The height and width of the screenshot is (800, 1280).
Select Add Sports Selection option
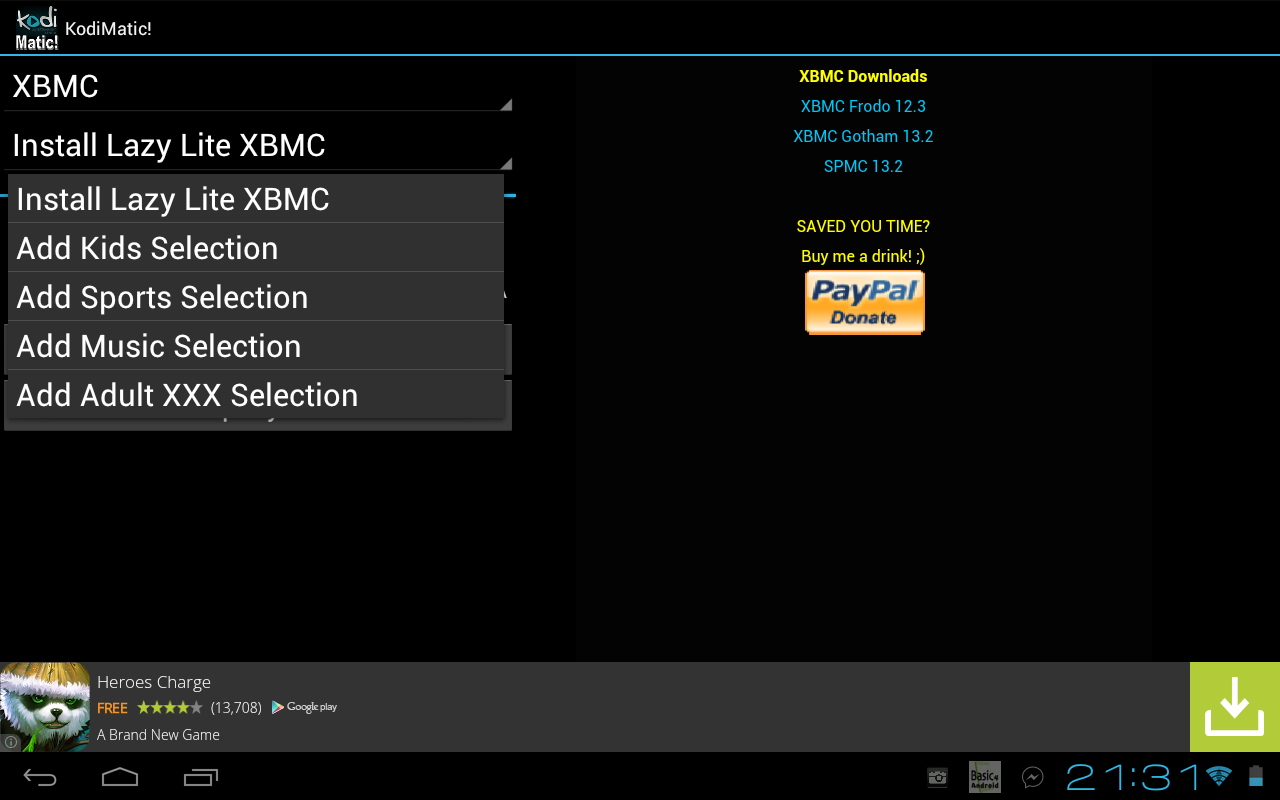pyautogui.click(x=256, y=297)
